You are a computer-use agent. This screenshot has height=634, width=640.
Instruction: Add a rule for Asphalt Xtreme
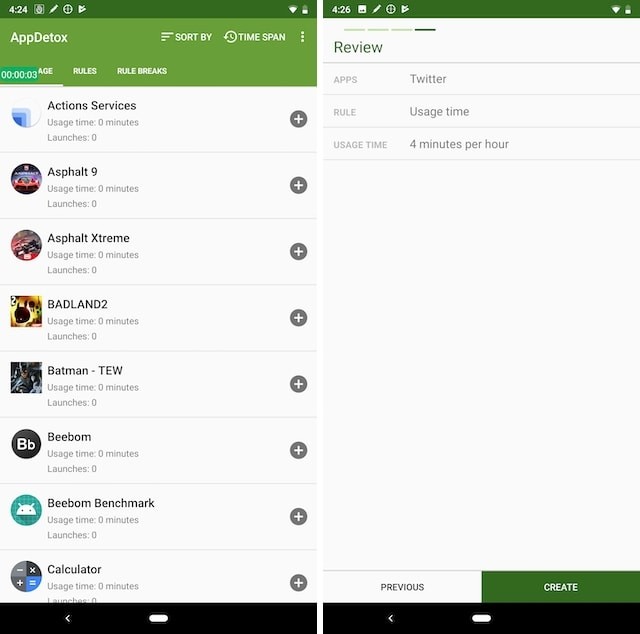298,251
